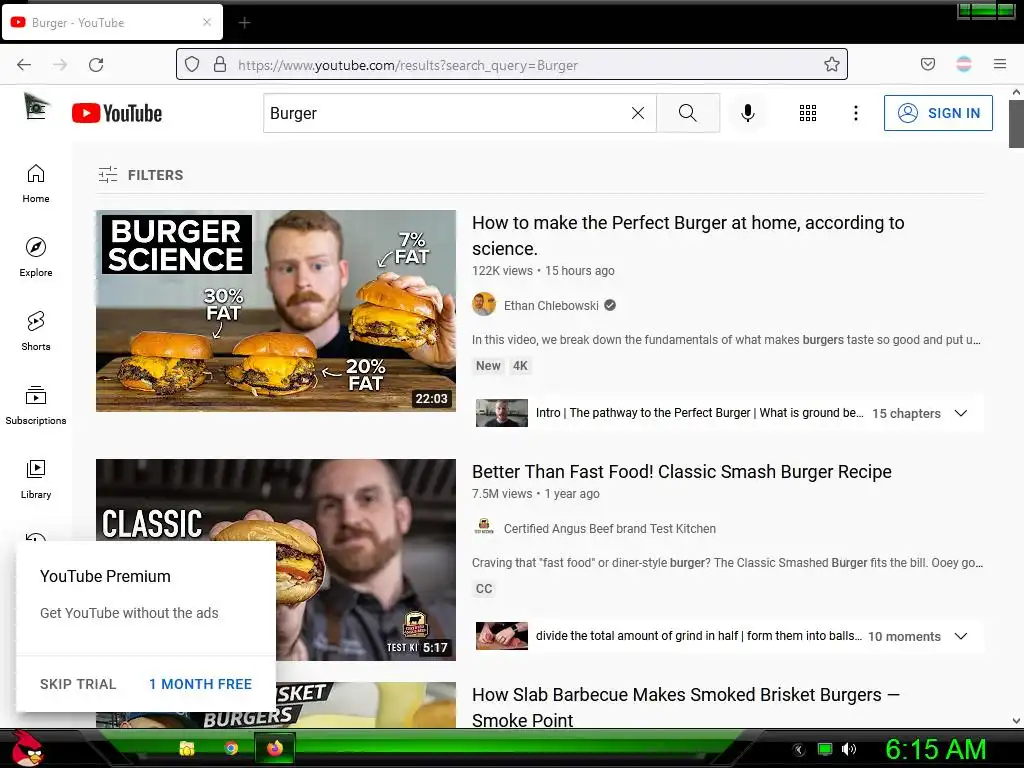Screen dimensions: 1024x768
Task: Open the Perfect Burger video title
Action: [x=688, y=235]
